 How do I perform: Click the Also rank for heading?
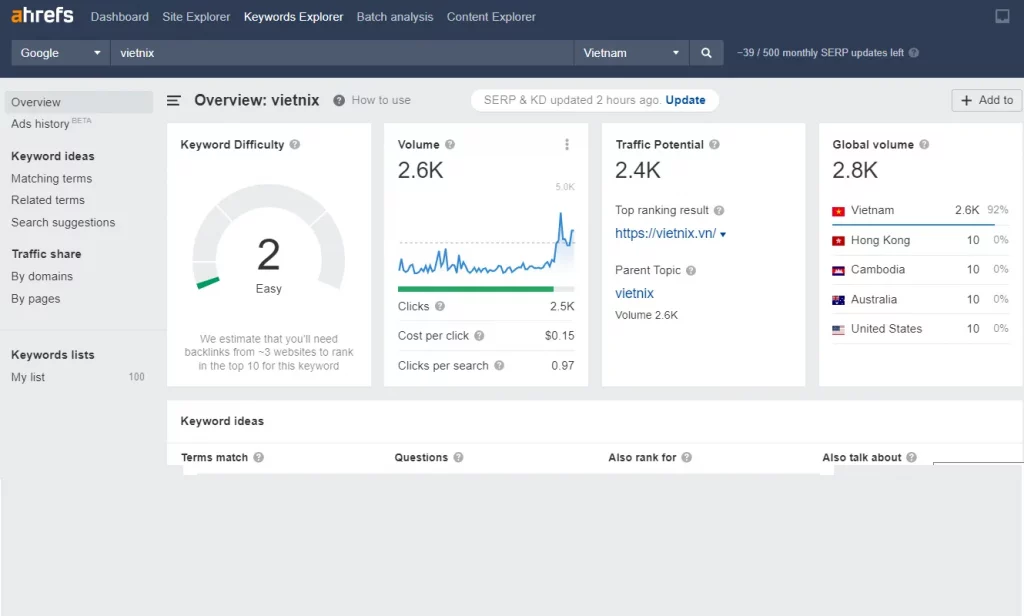pyautogui.click(x=642, y=457)
